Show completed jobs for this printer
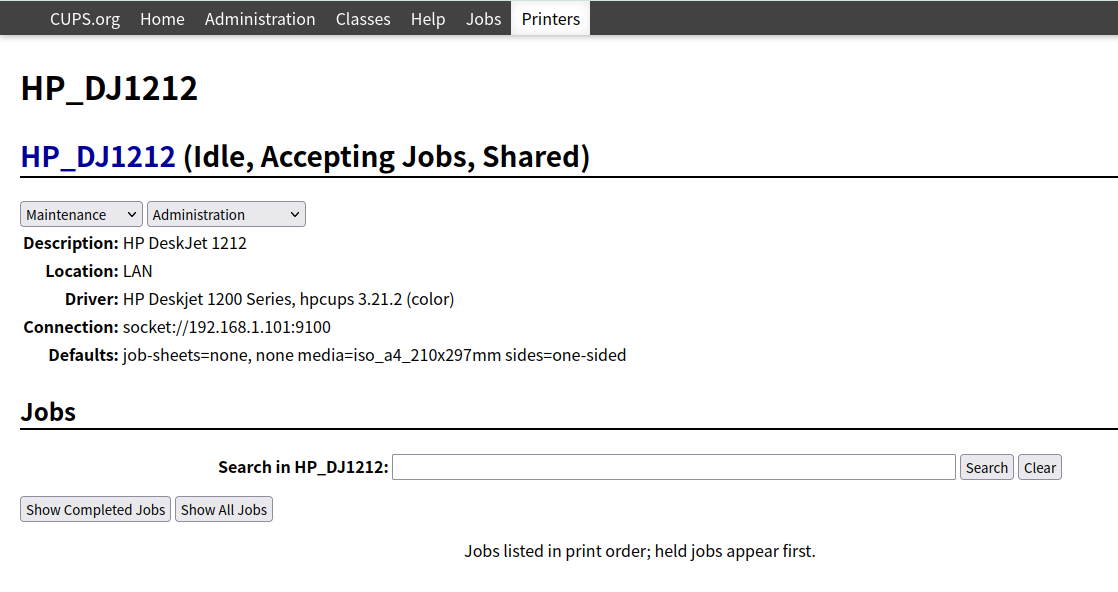 [x=95, y=510]
